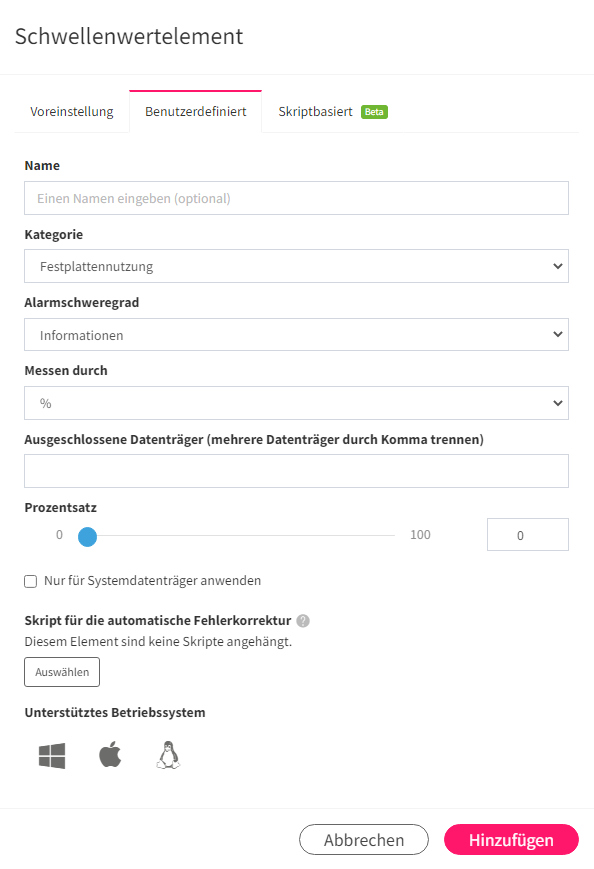The width and height of the screenshot is (594, 869).
Task: Select the Benutzerdefiniert tab
Action: (x=196, y=111)
